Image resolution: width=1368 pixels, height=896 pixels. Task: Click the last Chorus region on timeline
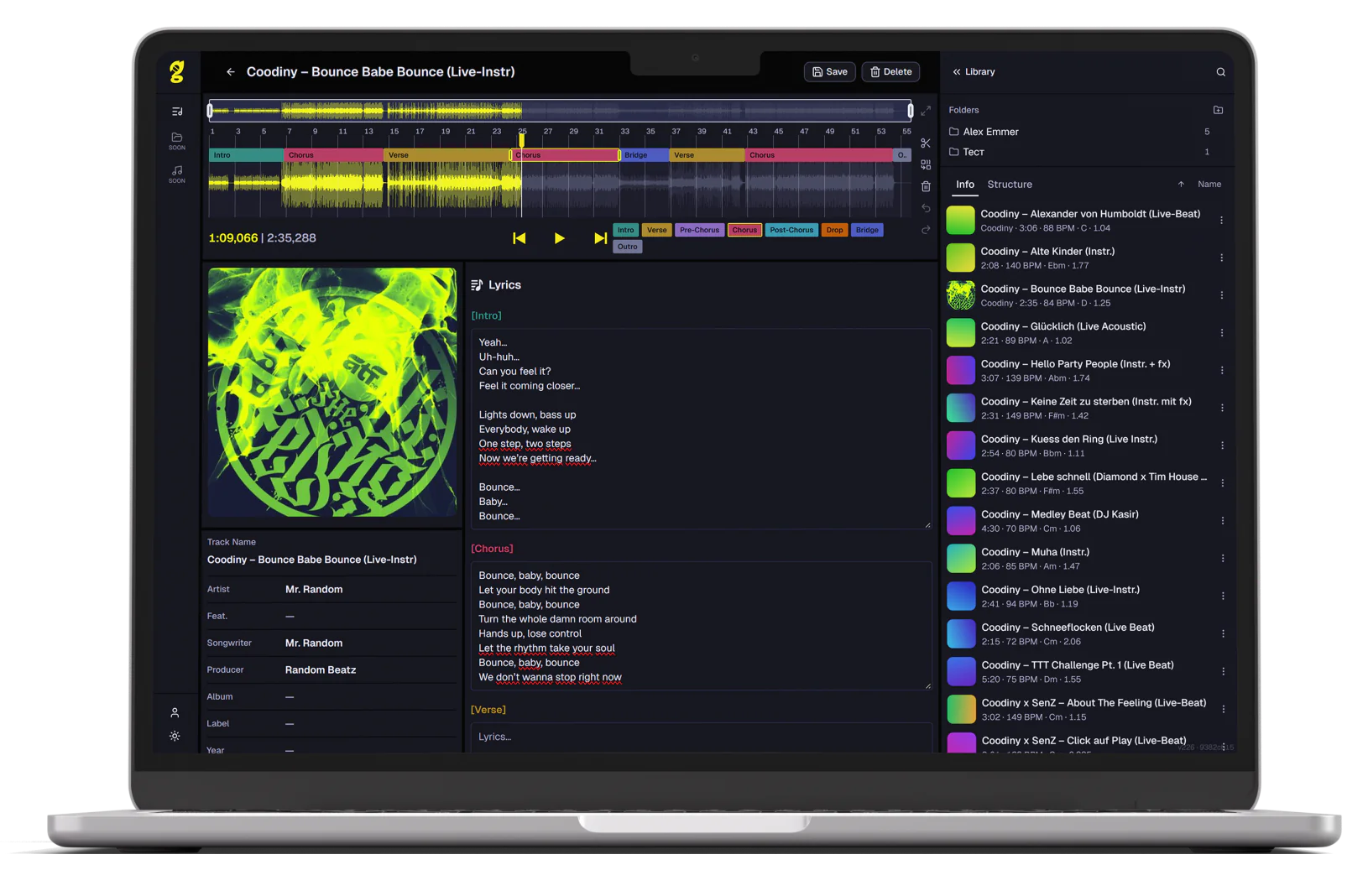(x=818, y=155)
